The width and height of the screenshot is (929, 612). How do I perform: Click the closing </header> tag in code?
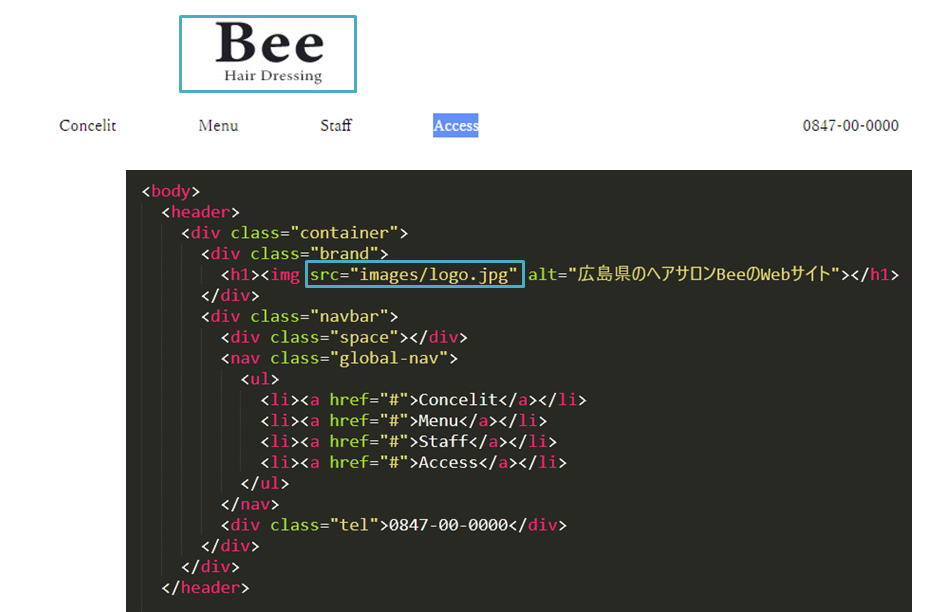pos(205,588)
